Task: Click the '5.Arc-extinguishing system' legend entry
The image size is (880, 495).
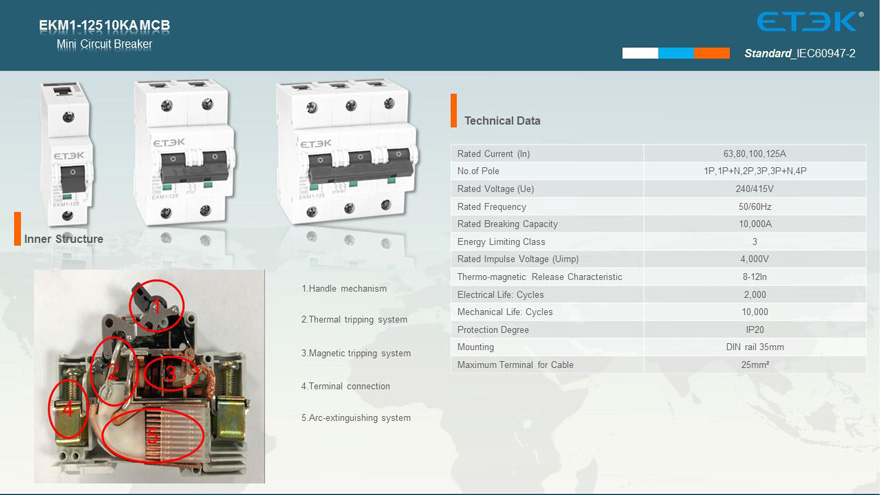Action: pyautogui.click(x=356, y=418)
